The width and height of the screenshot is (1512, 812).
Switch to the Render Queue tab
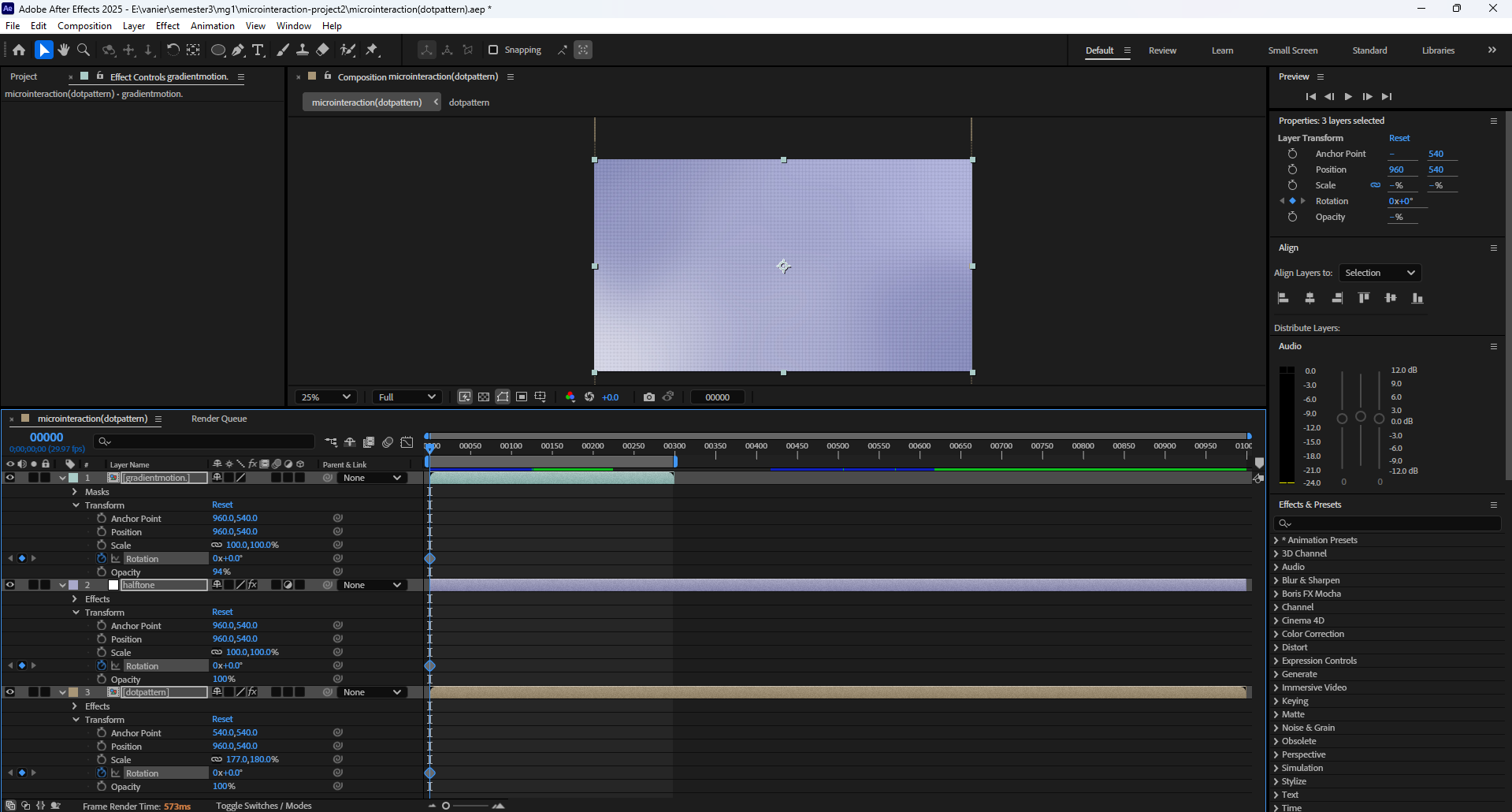click(x=219, y=419)
